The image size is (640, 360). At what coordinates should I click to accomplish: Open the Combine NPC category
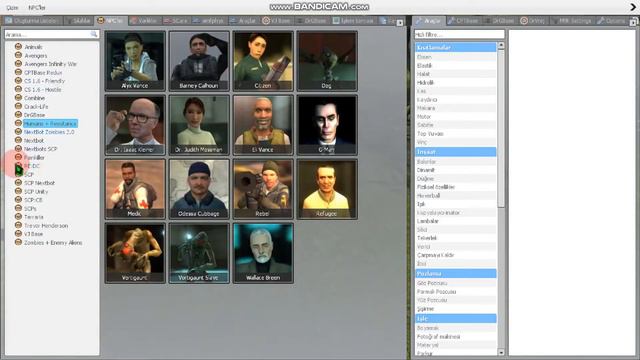tap(34, 98)
